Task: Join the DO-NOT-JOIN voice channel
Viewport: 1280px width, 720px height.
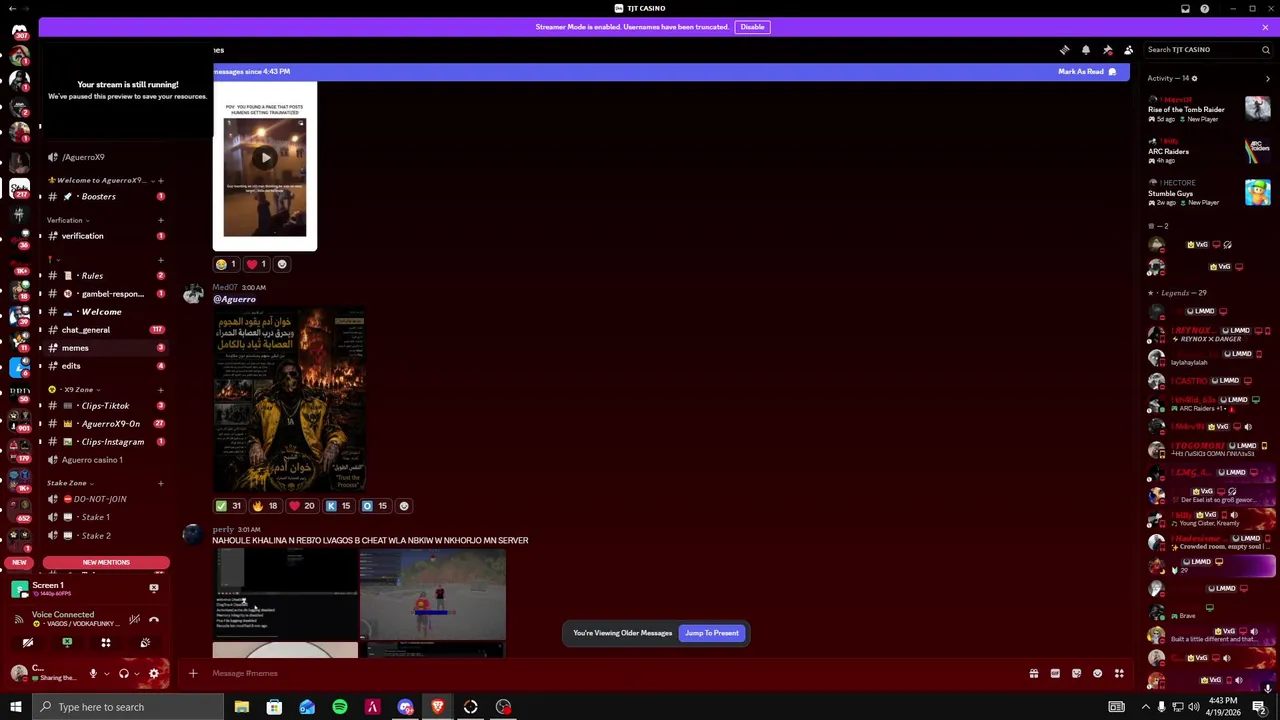Action: [105, 499]
